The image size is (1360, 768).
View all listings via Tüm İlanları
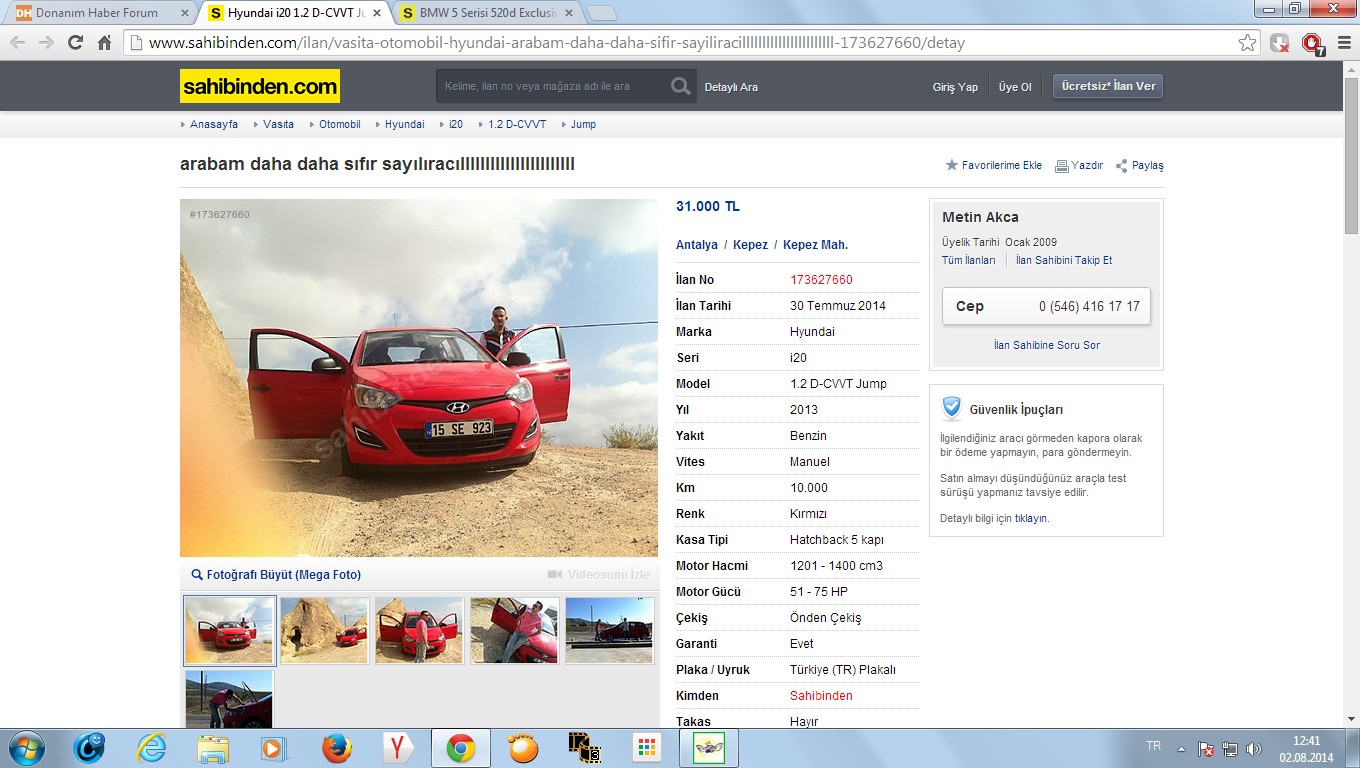coord(969,260)
